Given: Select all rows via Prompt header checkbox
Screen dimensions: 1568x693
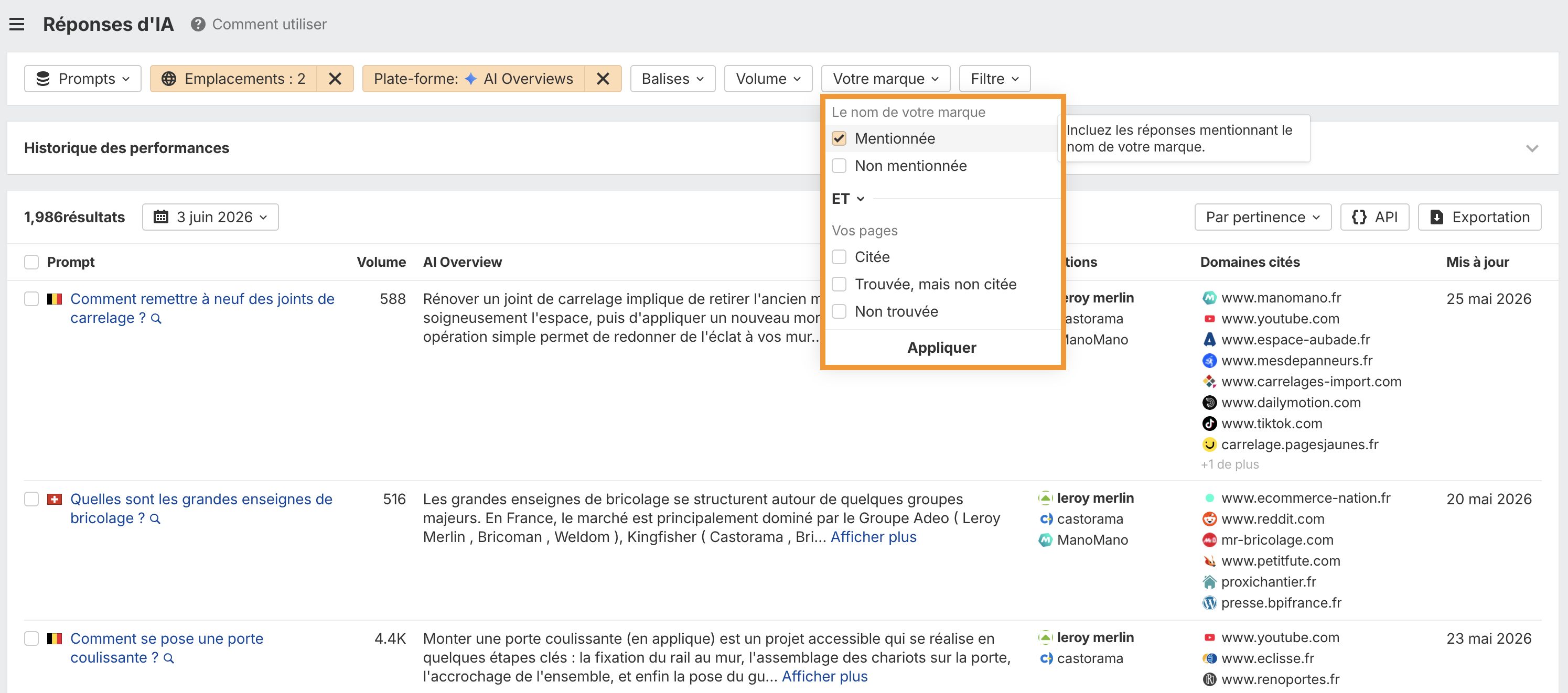Looking at the screenshot, I should [x=31, y=262].
